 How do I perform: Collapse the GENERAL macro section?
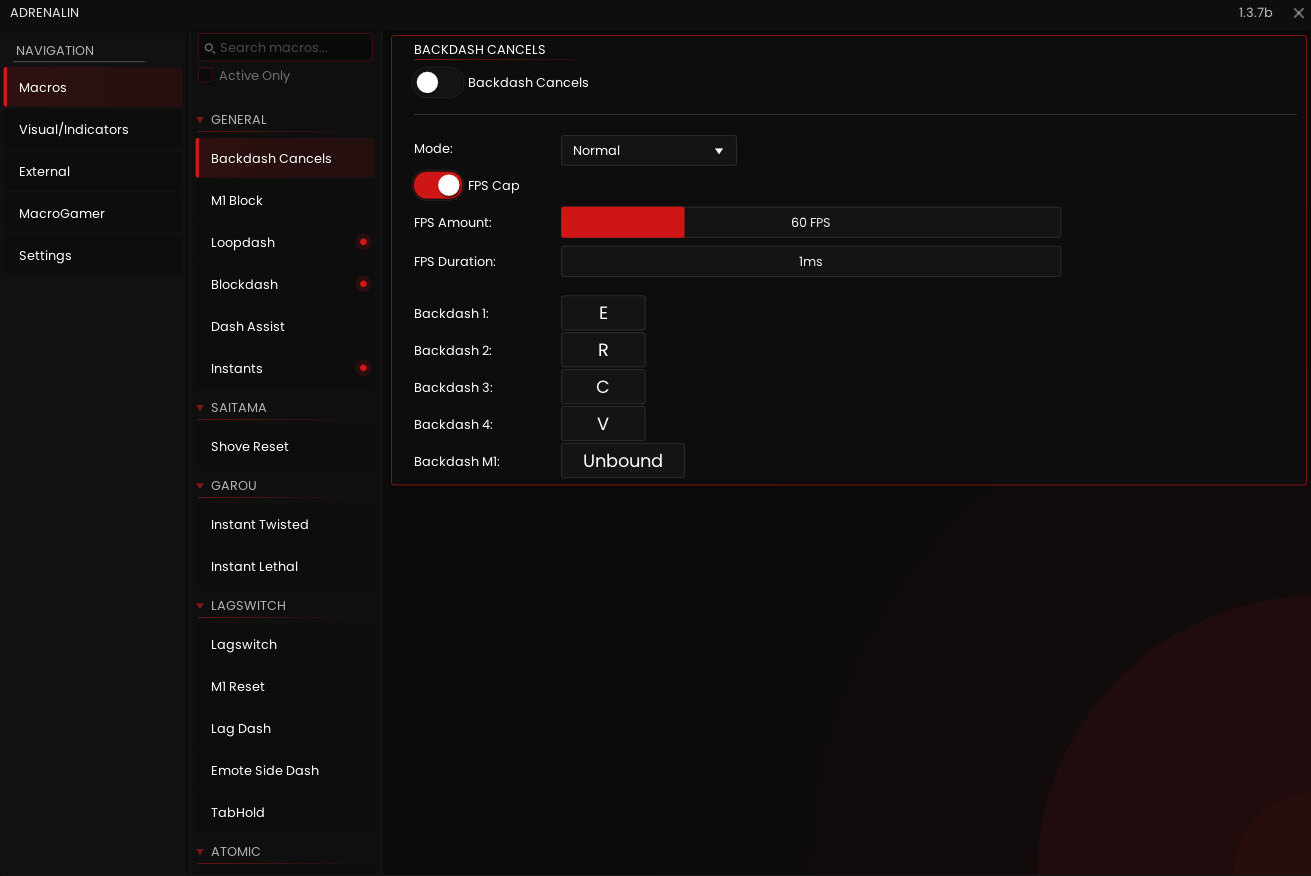coord(200,119)
